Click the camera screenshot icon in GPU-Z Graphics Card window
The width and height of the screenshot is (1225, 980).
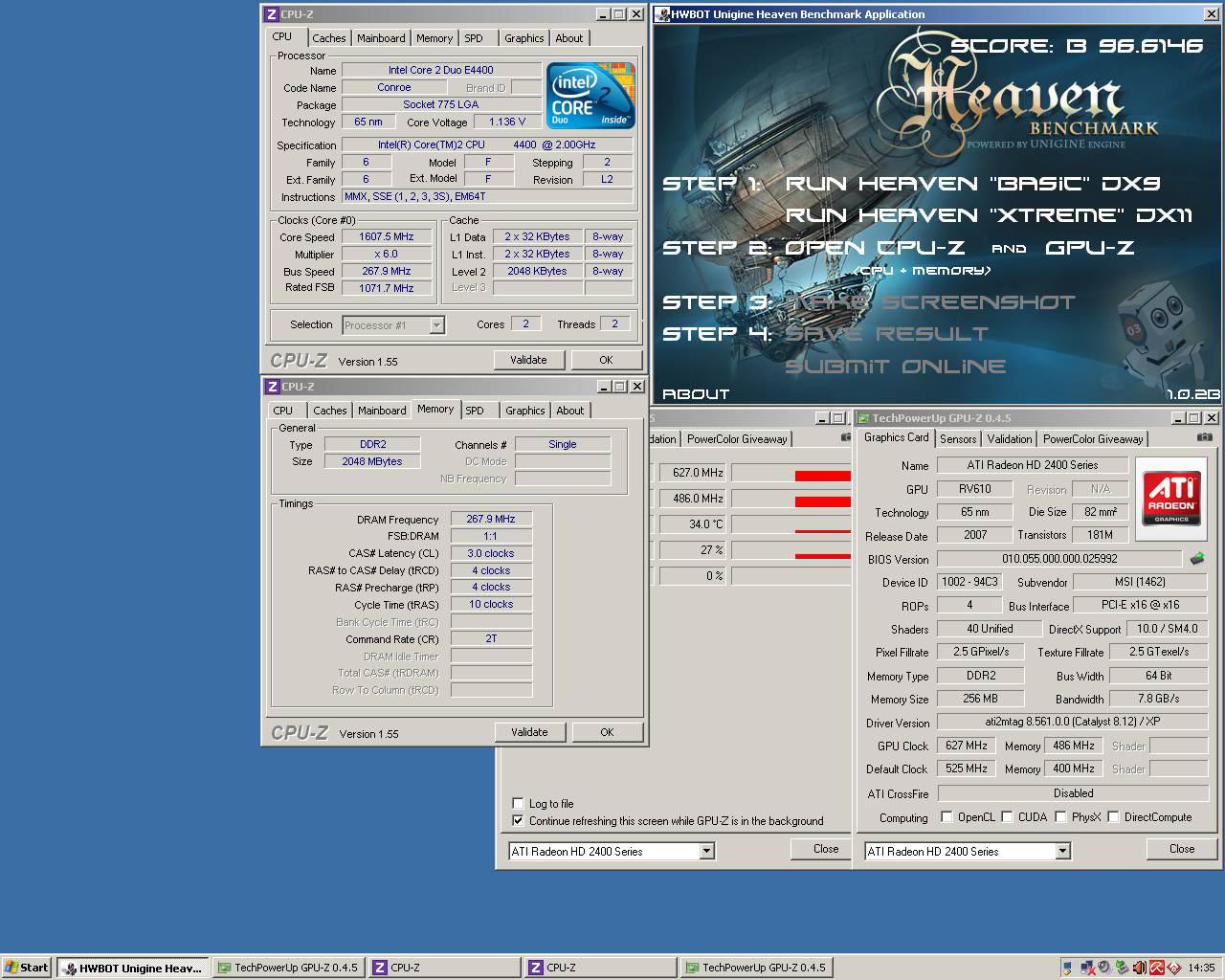click(x=1204, y=437)
